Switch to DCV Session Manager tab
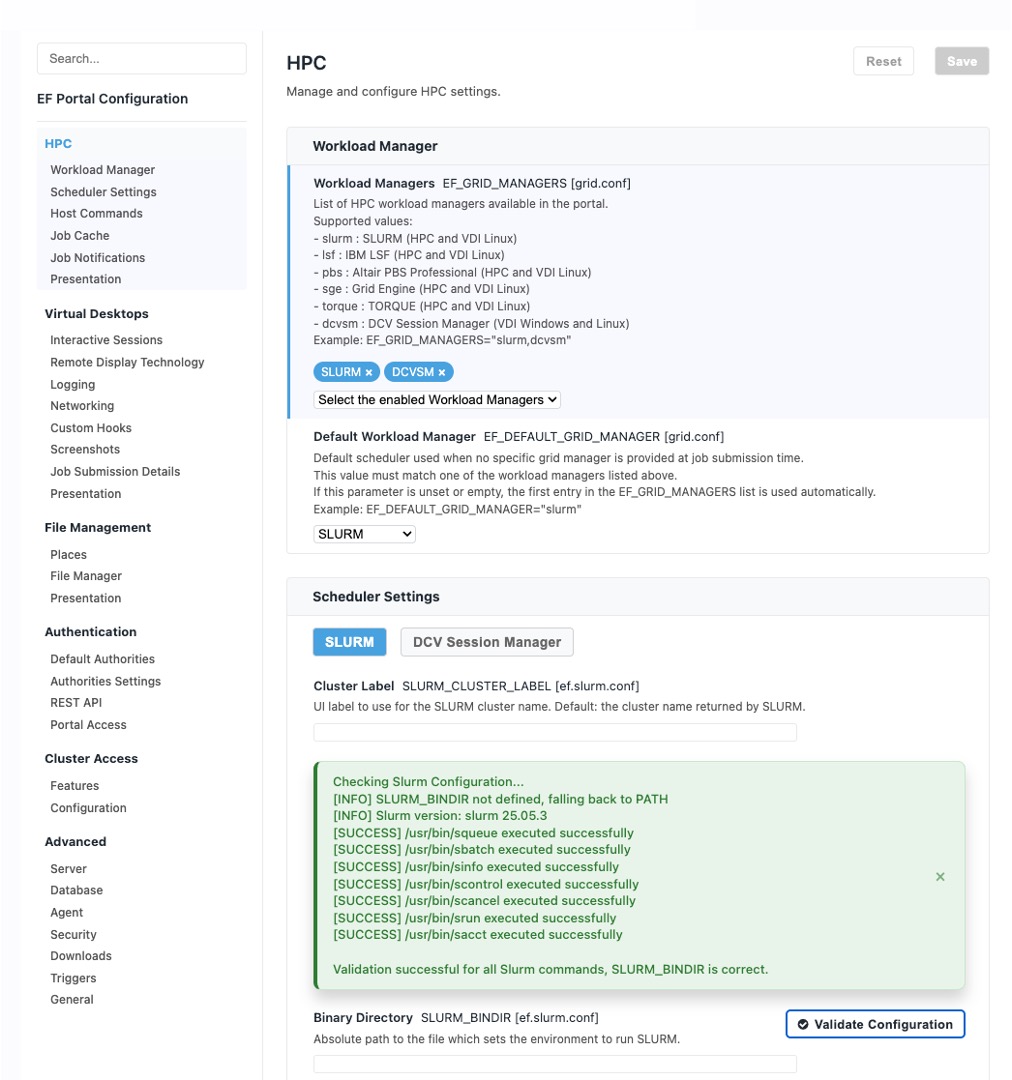 487,642
